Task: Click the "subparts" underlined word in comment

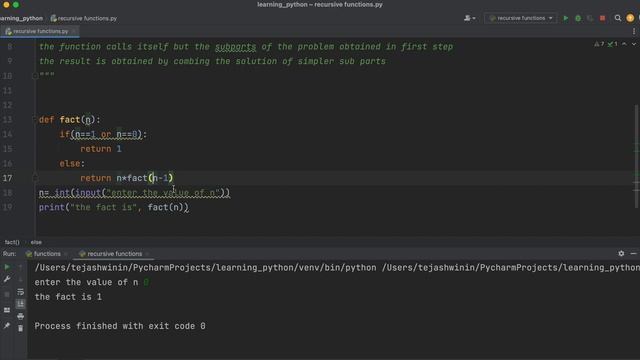Action: pyautogui.click(x=236, y=47)
